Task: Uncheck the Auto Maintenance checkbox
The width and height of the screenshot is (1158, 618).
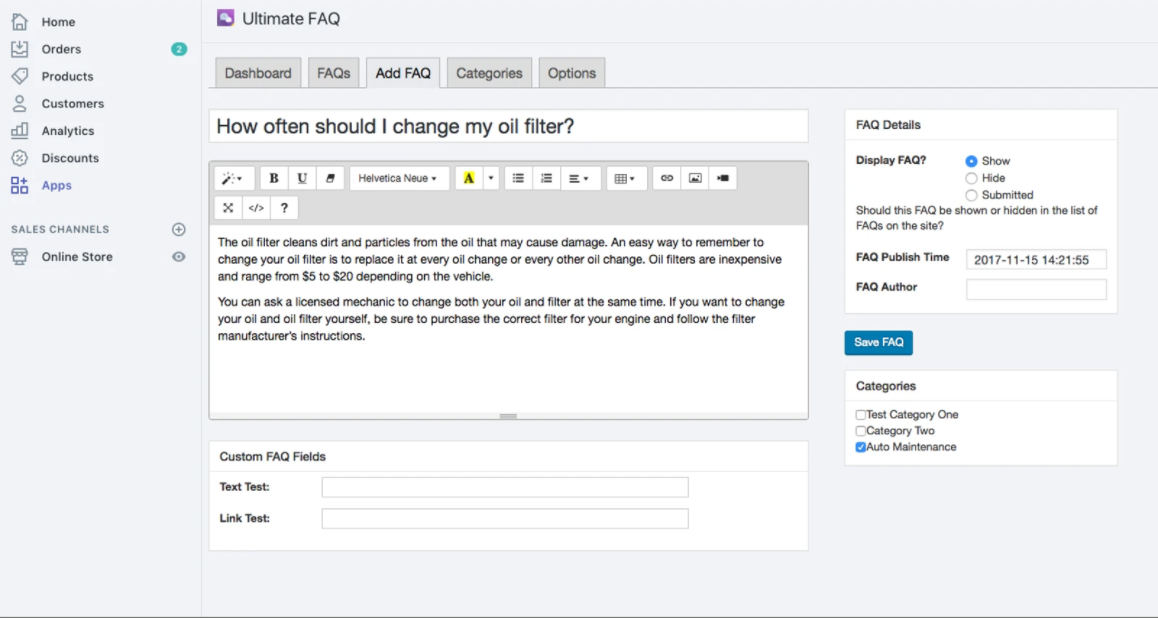Action: point(860,447)
